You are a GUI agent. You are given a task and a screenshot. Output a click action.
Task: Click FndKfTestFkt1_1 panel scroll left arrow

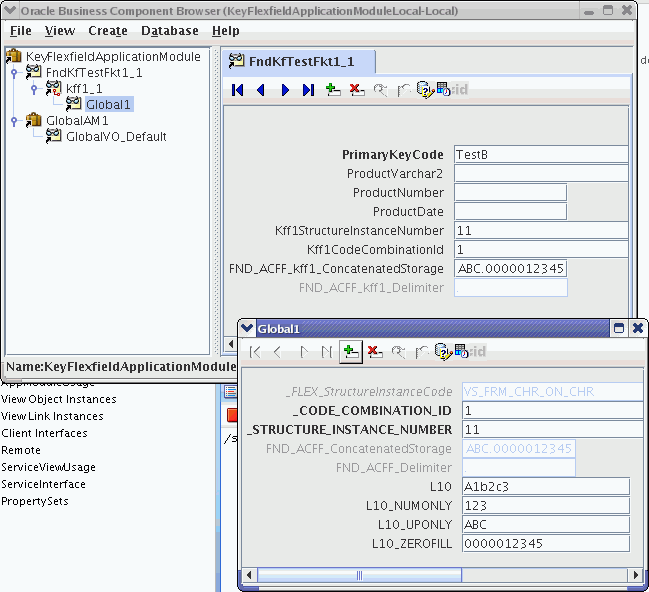[x=231, y=344]
